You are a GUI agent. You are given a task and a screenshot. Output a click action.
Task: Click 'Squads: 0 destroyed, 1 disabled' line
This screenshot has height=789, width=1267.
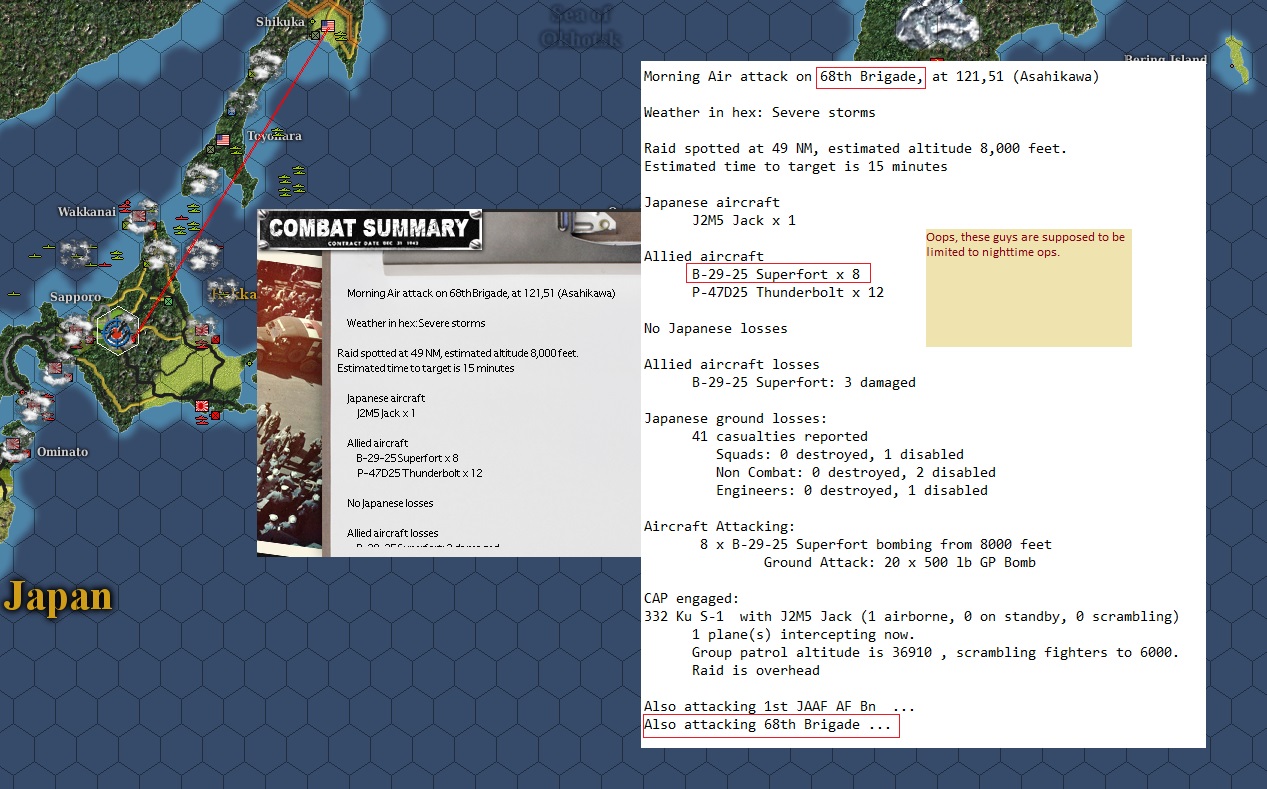point(840,454)
